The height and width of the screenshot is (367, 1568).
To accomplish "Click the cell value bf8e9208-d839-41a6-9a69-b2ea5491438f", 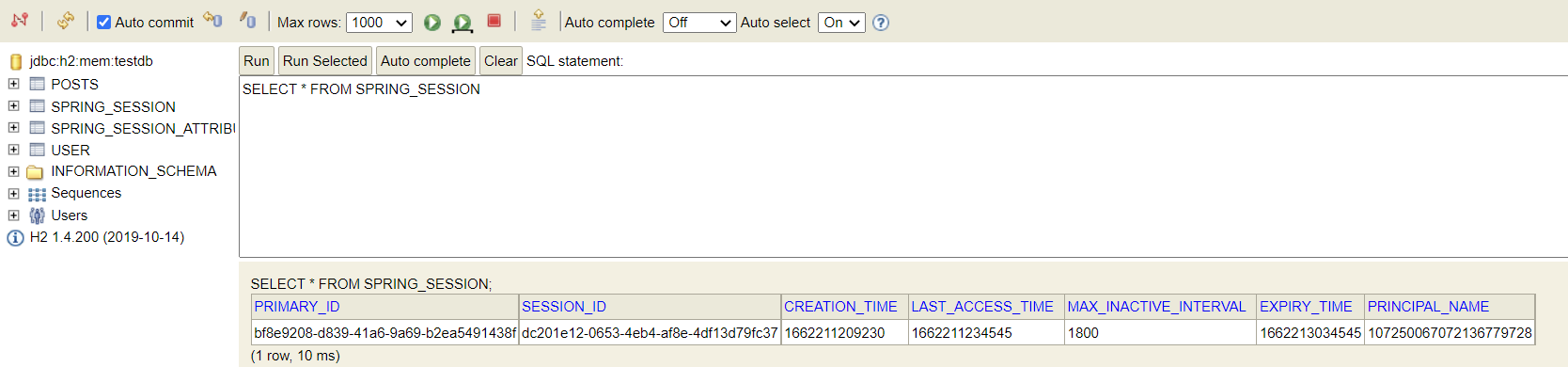I will (x=385, y=333).
